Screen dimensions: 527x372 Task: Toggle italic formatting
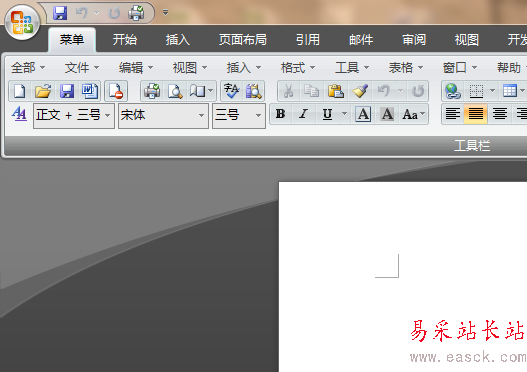[303, 114]
